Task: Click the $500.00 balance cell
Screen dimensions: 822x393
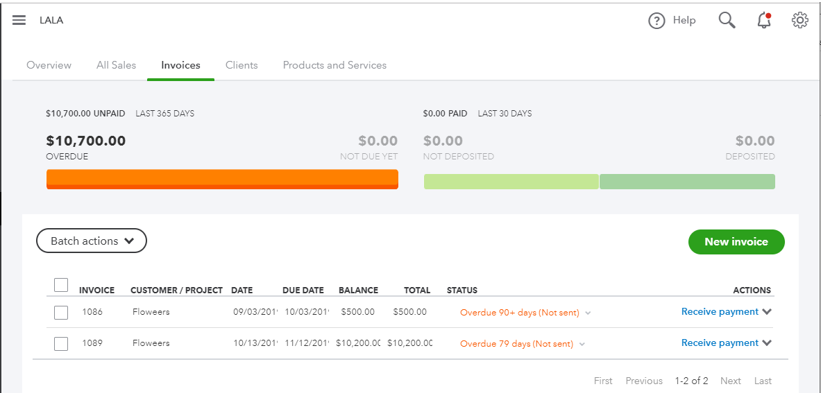Action: tap(358, 312)
